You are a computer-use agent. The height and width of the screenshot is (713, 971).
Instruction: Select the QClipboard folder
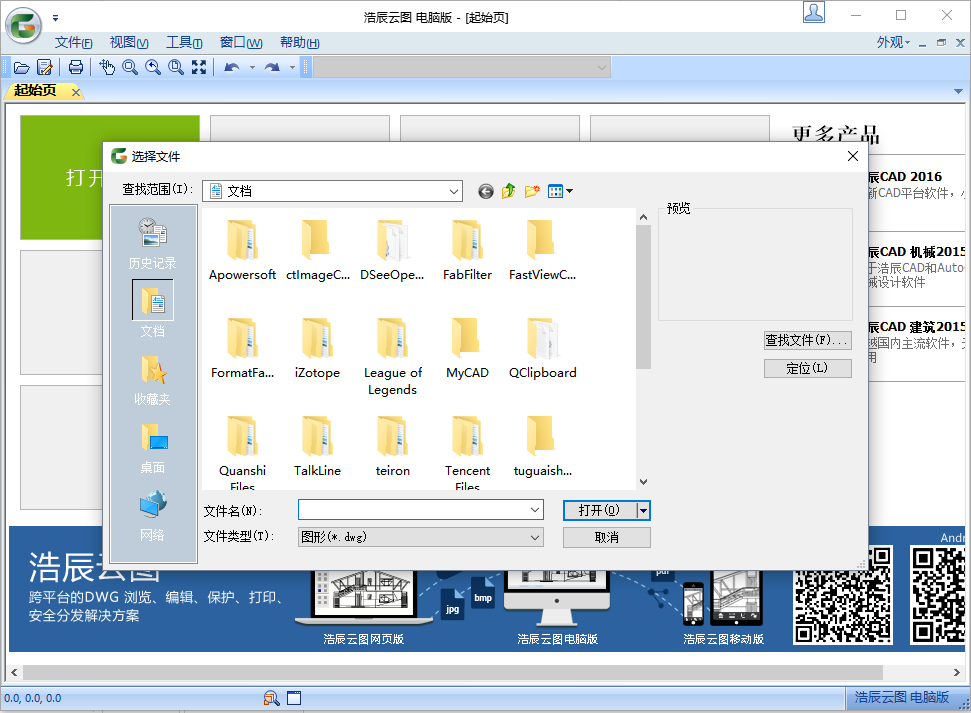click(x=542, y=348)
